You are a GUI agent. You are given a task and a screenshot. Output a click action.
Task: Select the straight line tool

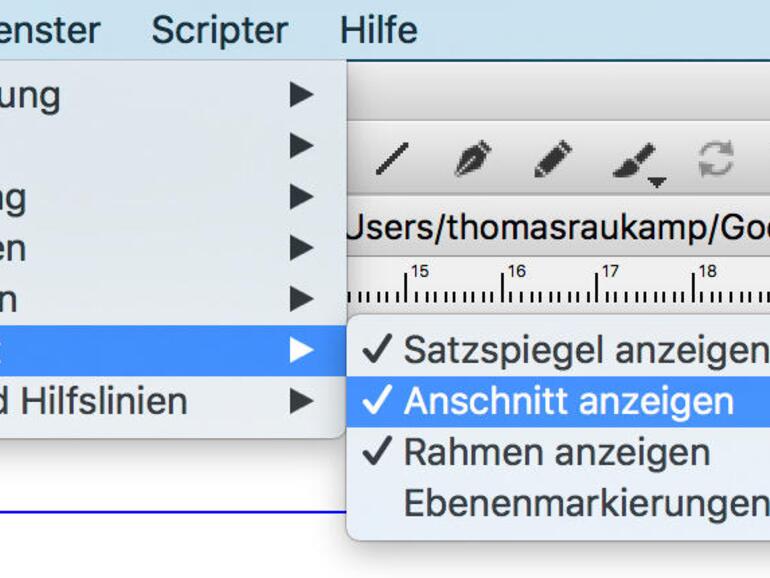click(392, 160)
